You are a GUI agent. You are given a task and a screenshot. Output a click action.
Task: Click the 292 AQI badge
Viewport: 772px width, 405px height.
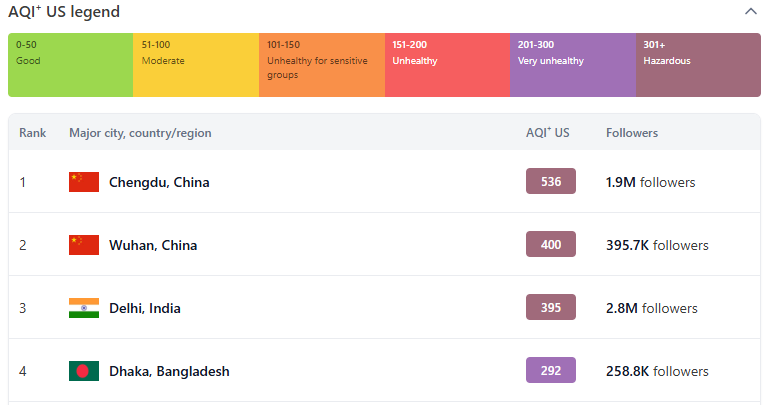tap(551, 370)
